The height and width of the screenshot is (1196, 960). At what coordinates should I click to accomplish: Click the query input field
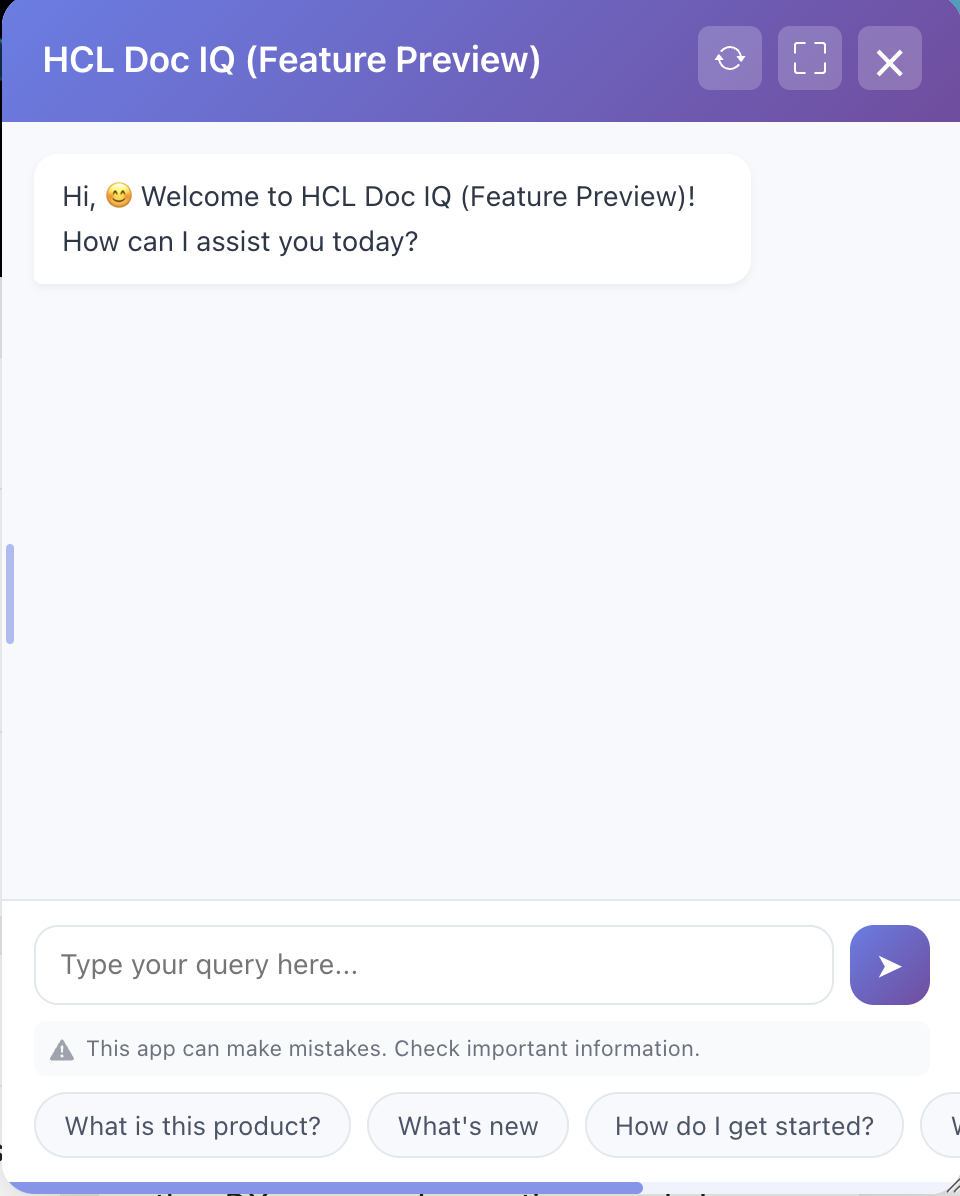[x=434, y=964]
